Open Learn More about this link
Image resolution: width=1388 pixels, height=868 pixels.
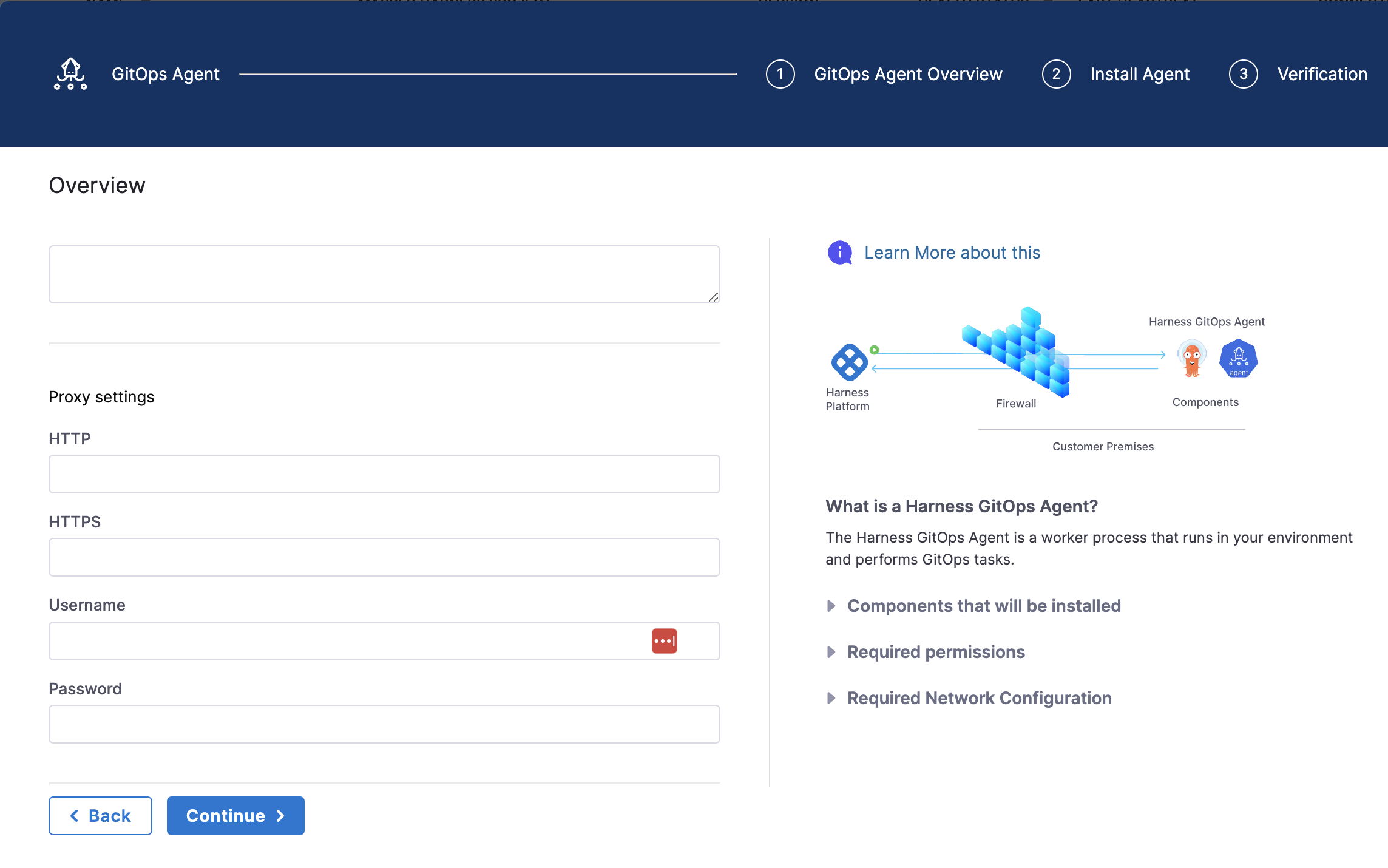coord(952,253)
